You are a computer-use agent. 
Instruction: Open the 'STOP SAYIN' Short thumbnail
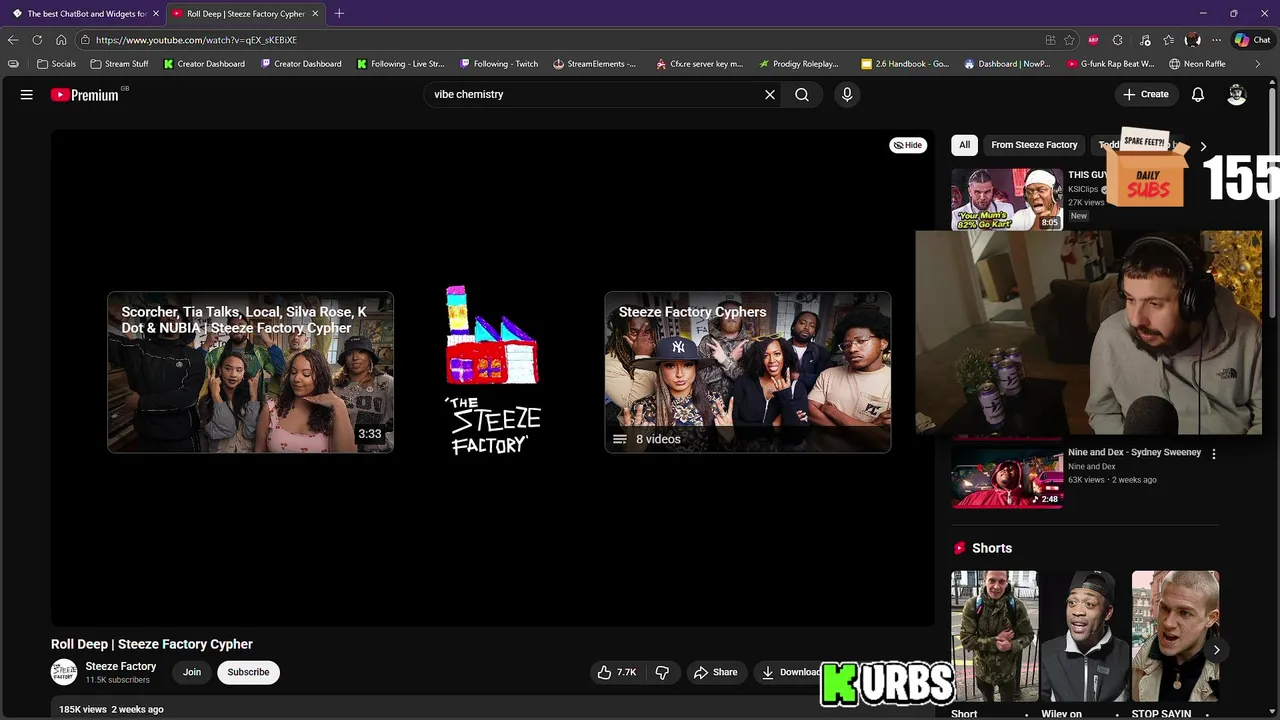click(x=1175, y=636)
